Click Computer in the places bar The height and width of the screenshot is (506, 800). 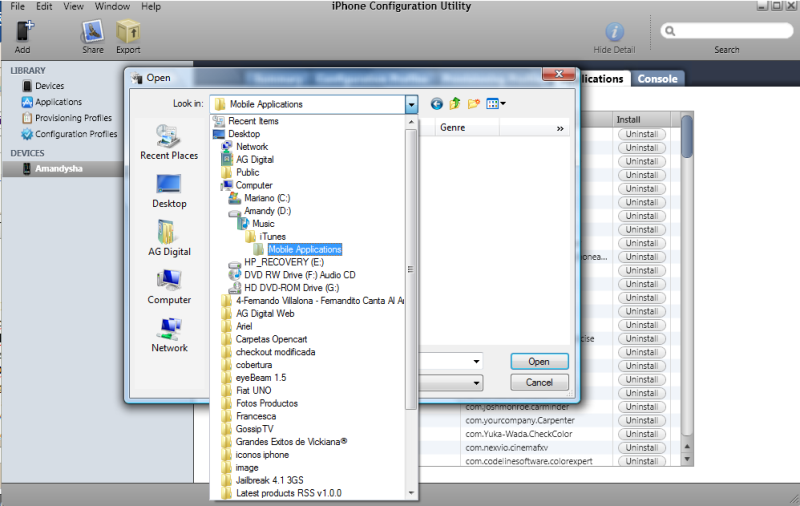[x=169, y=287]
